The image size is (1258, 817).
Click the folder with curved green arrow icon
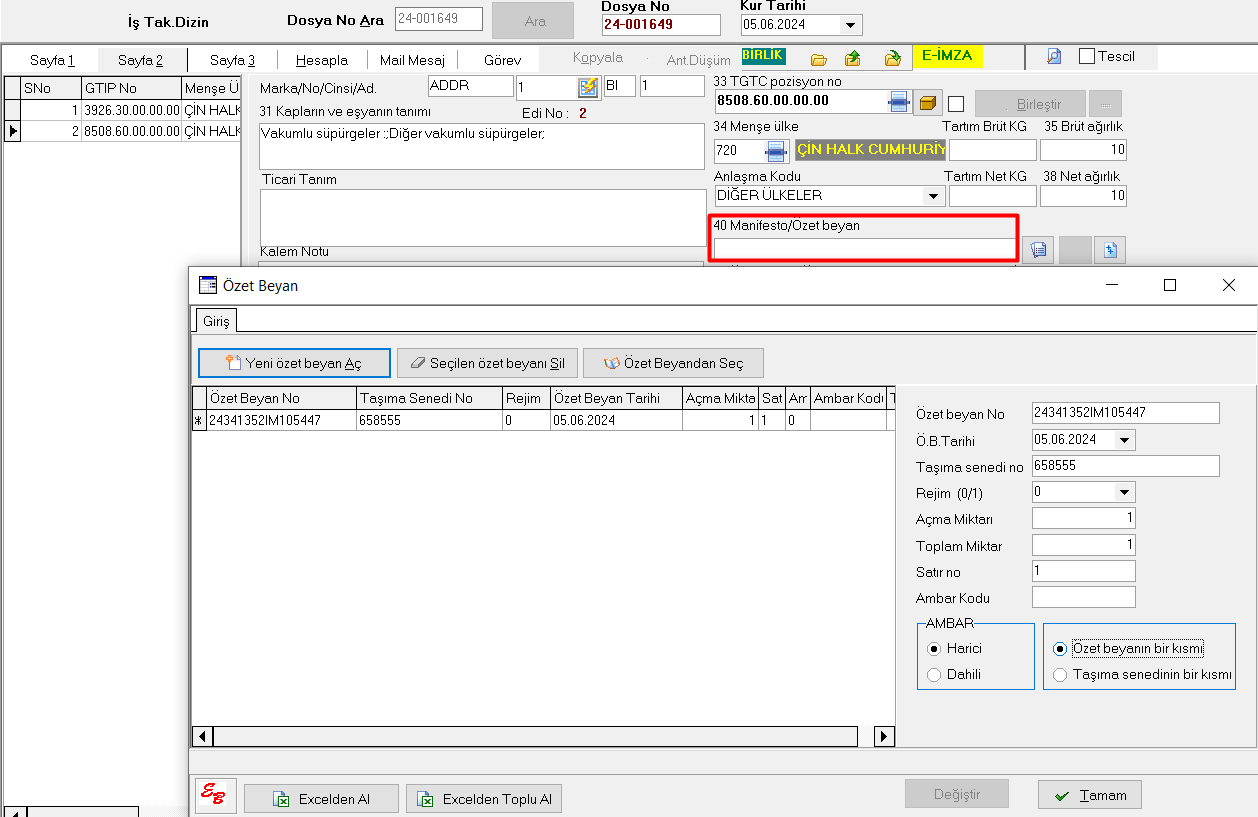[x=893, y=58]
